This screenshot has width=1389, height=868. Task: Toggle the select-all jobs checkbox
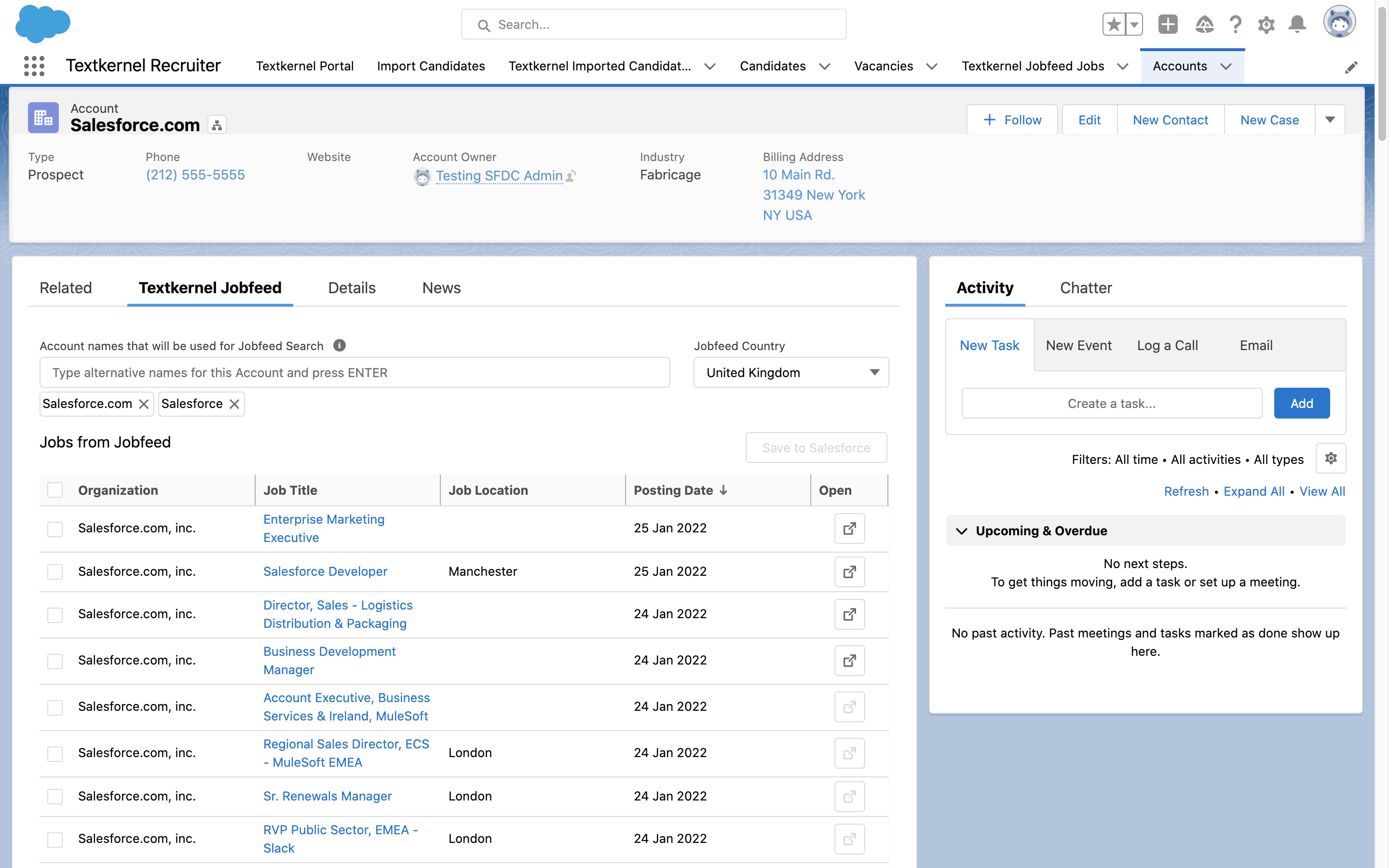(x=55, y=489)
